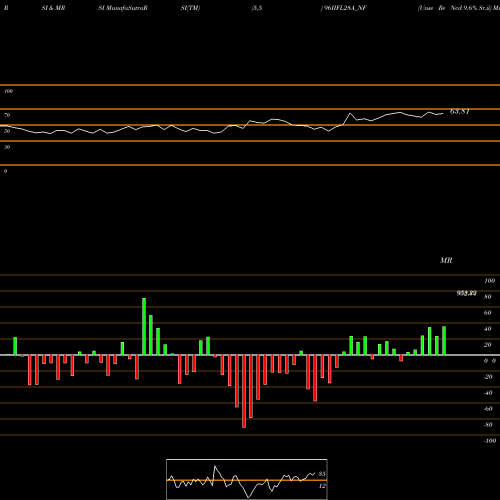The height and width of the screenshot is (500, 500).
Task: Open the mini RSI overview chart thumbnail
Action: [x=247, y=479]
